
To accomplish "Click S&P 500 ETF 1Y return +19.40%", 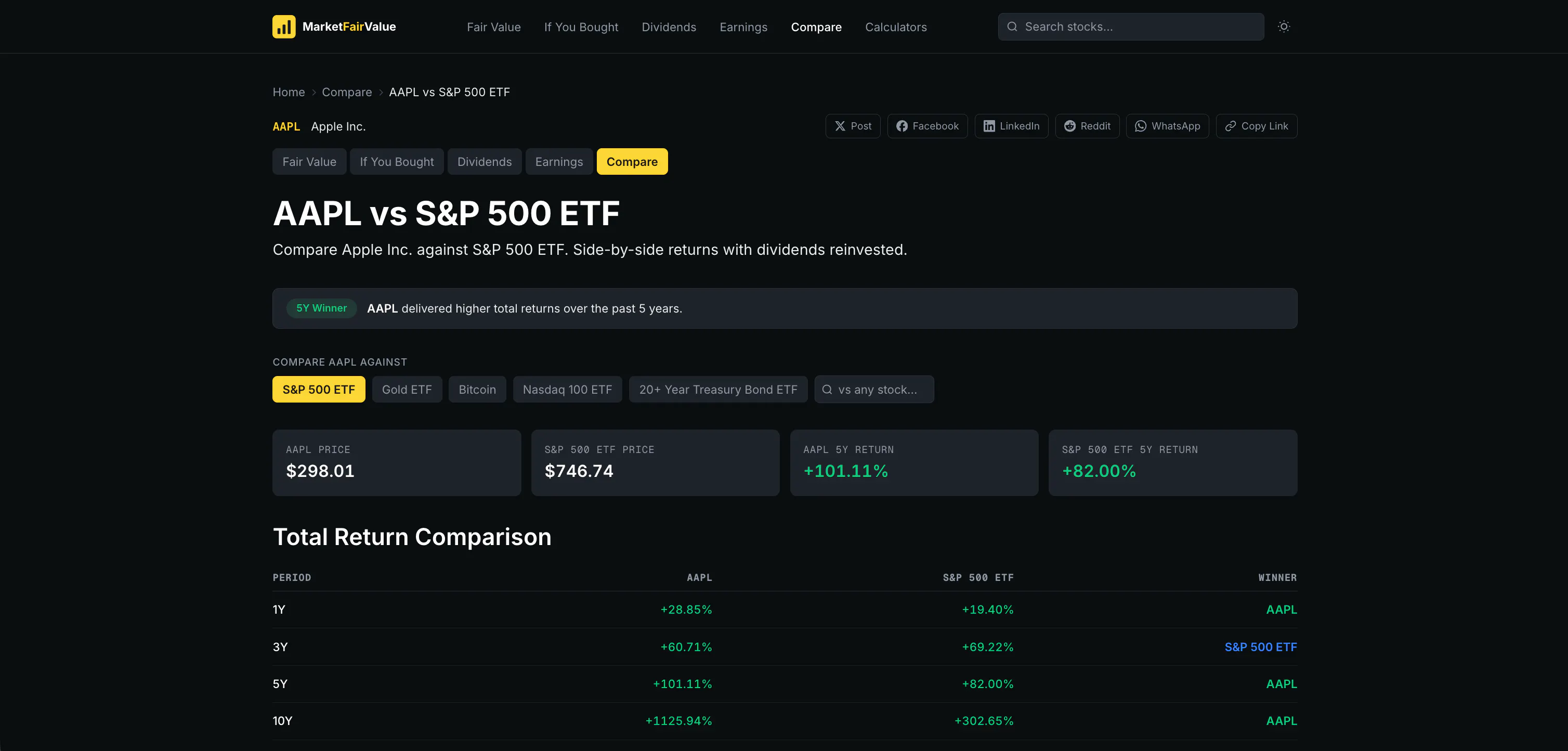I will [x=987, y=610].
